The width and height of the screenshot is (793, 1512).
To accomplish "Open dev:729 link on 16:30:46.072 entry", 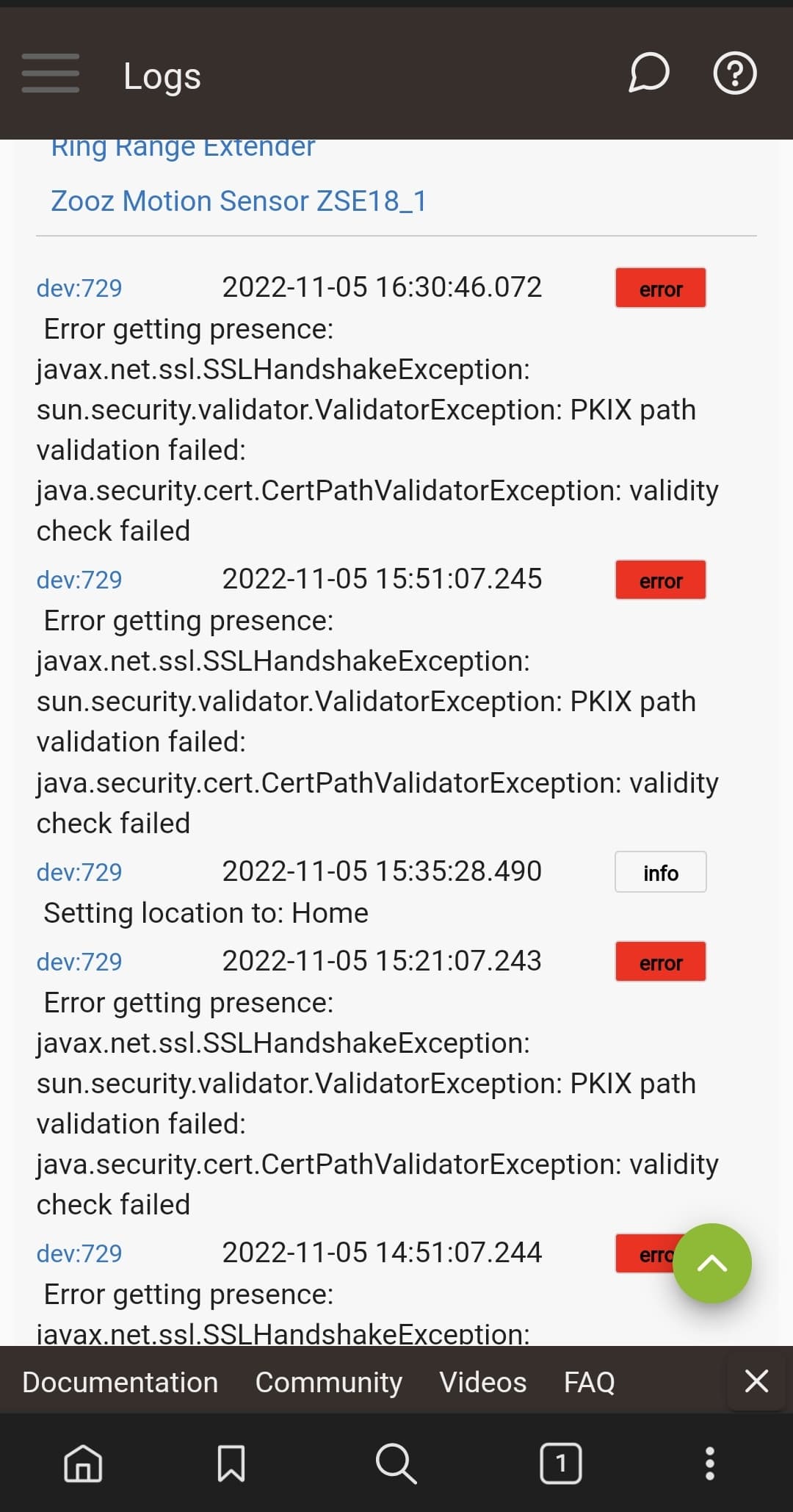I will coord(79,288).
